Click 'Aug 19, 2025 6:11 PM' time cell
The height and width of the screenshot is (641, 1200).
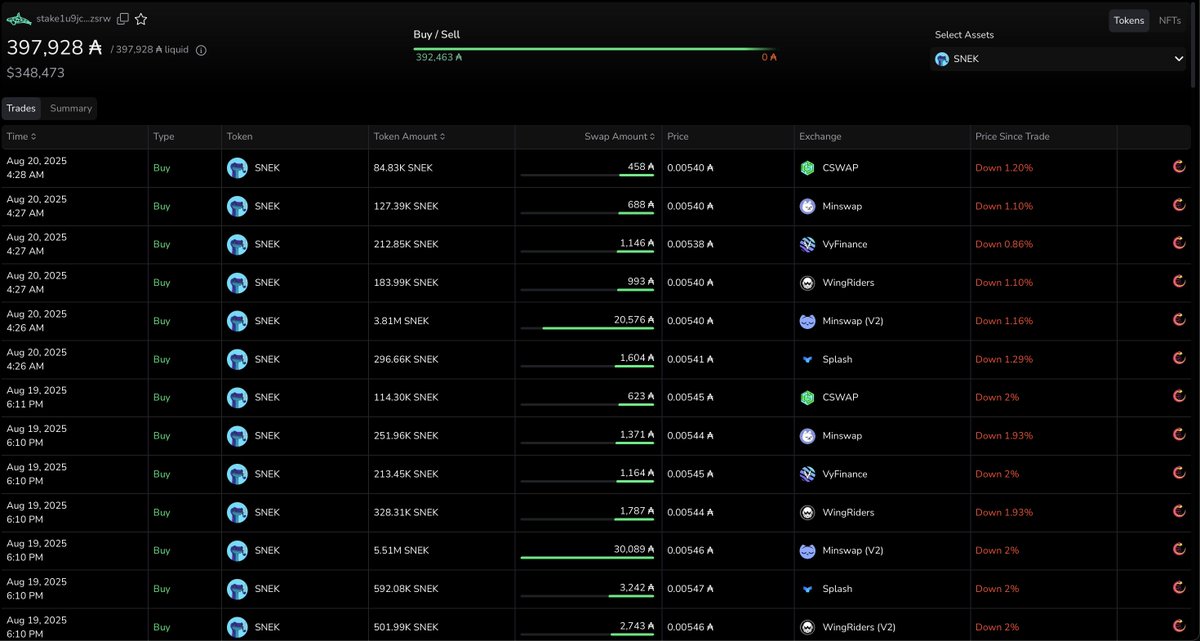[37, 397]
